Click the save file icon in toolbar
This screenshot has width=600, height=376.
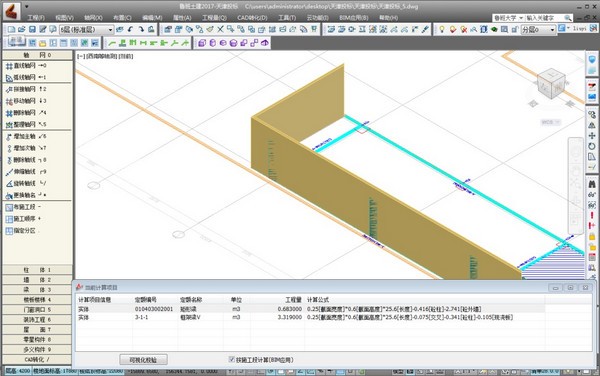[33, 29]
